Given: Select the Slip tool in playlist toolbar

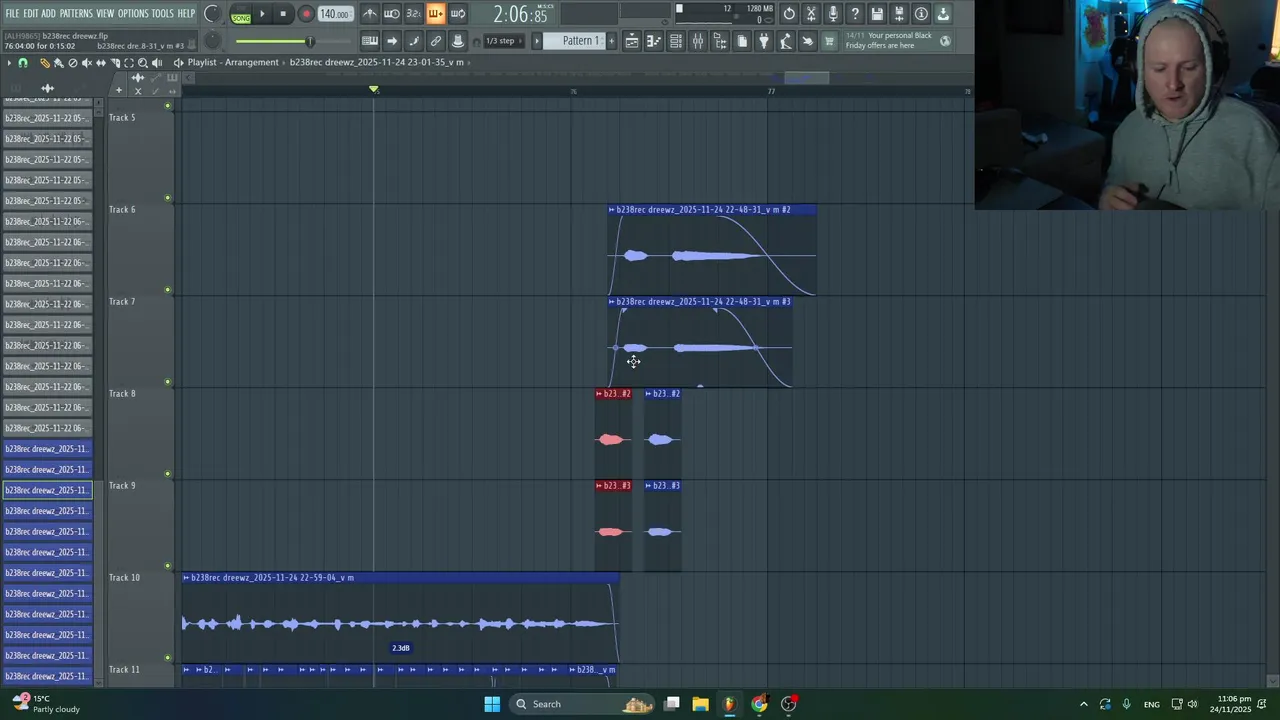Looking at the screenshot, I should tap(100, 63).
